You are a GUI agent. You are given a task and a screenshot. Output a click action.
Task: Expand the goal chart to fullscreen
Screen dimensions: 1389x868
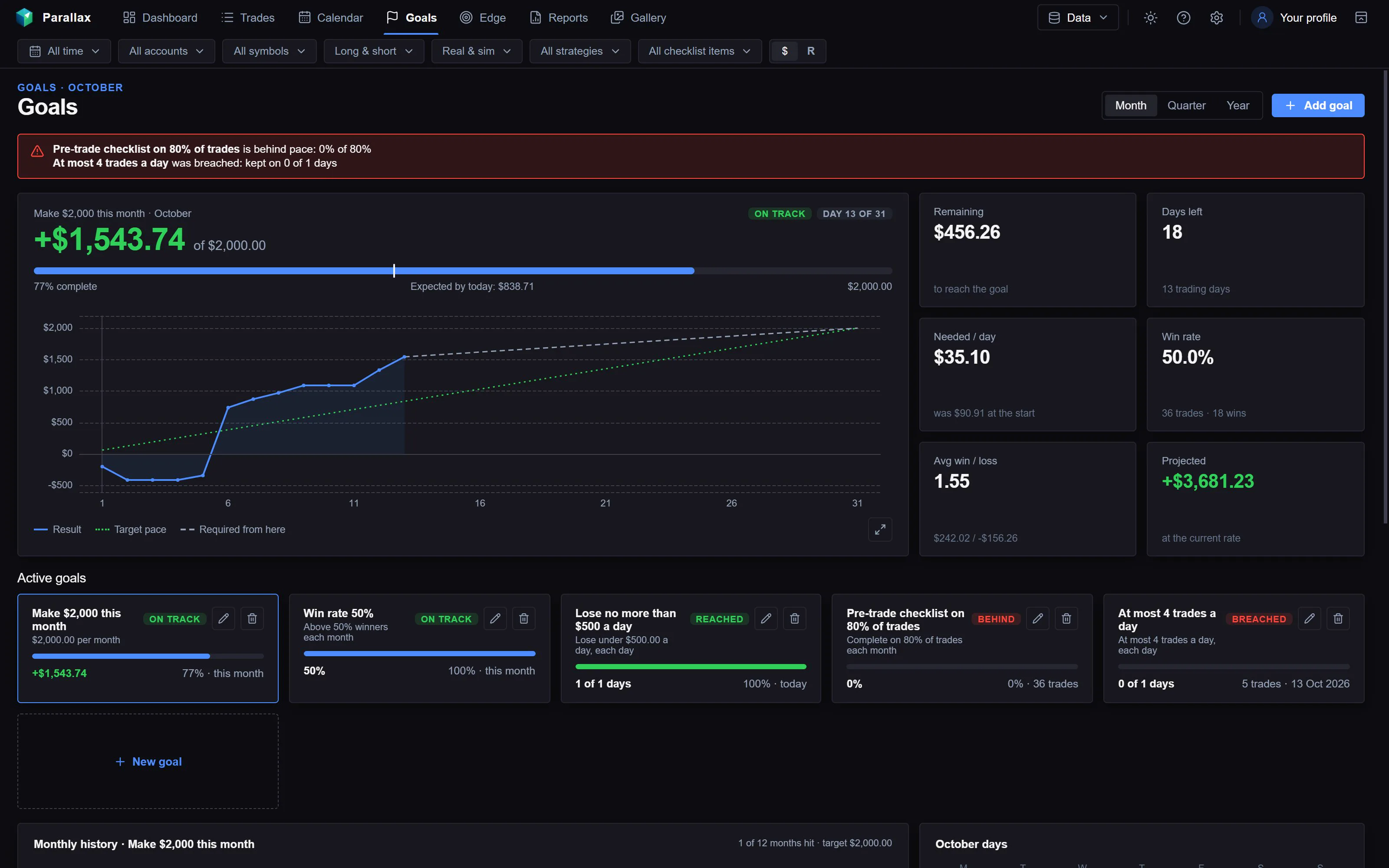click(x=880, y=529)
